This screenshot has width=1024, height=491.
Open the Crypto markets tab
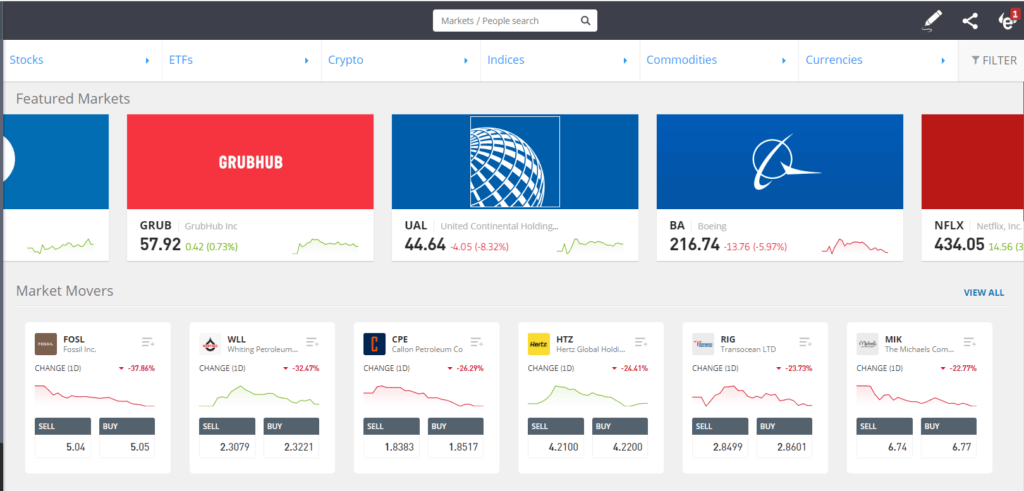pos(345,60)
